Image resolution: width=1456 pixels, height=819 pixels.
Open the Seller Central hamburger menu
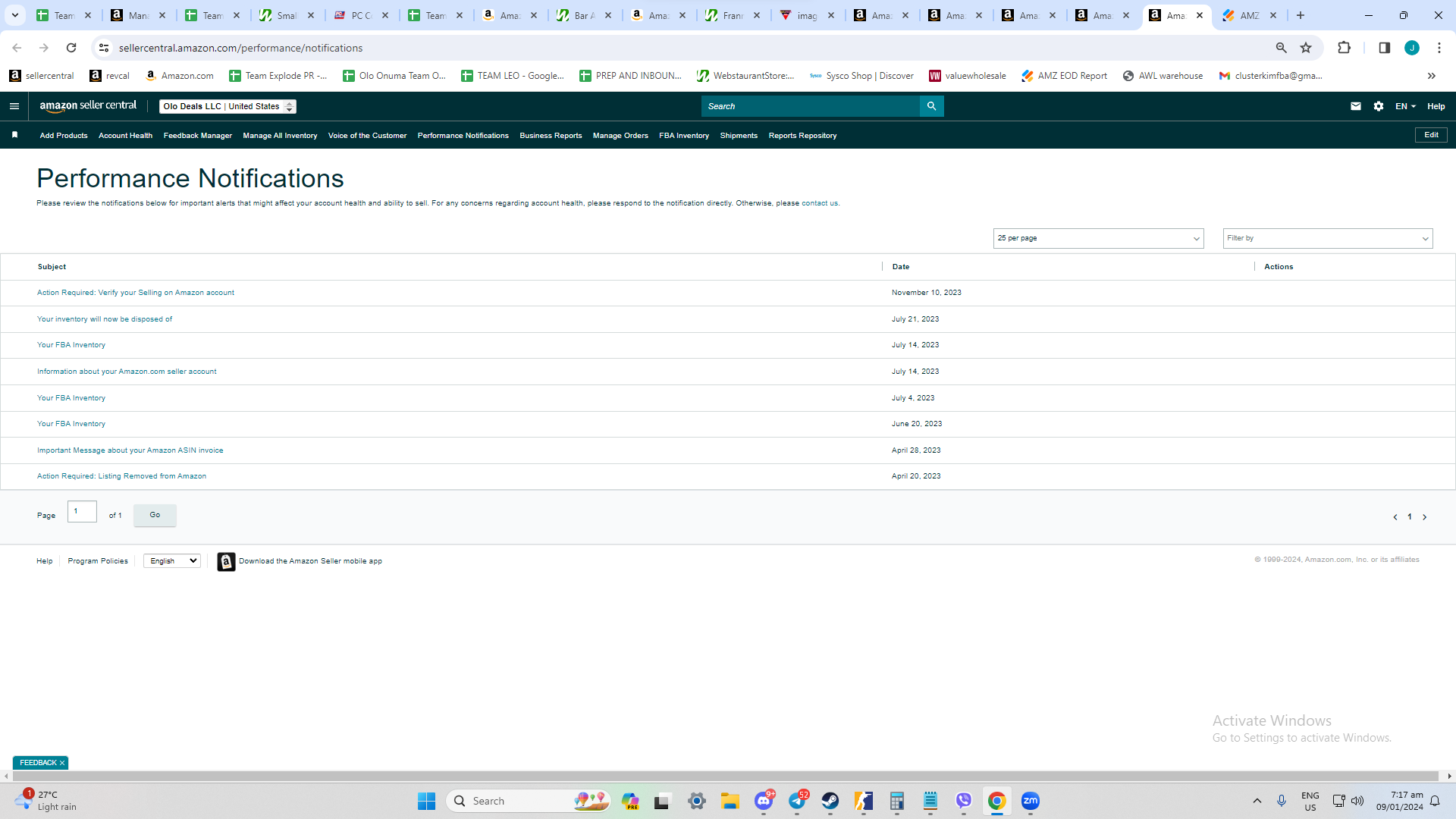tap(14, 106)
